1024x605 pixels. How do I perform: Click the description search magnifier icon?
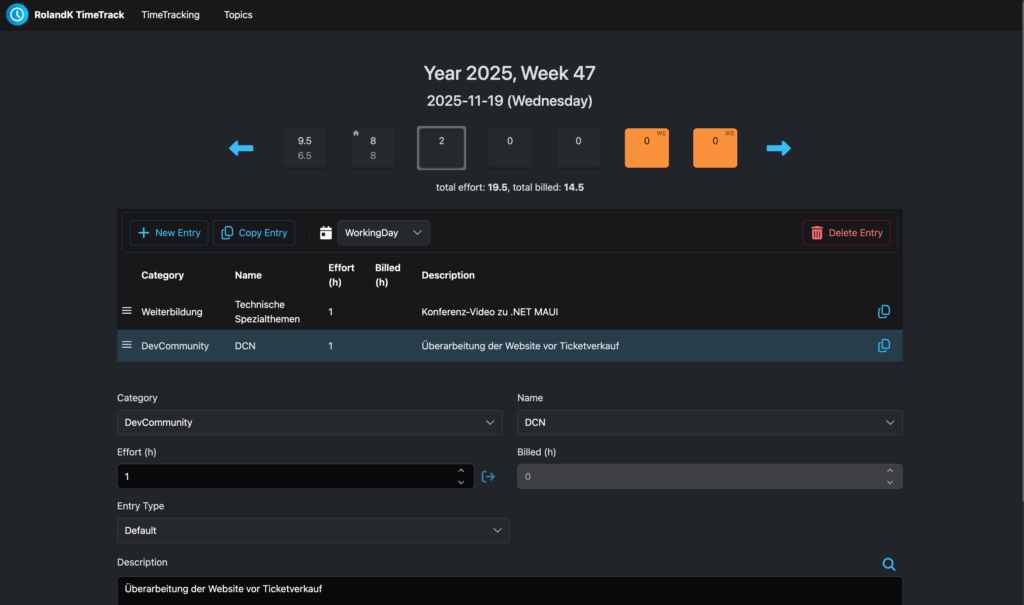888,565
